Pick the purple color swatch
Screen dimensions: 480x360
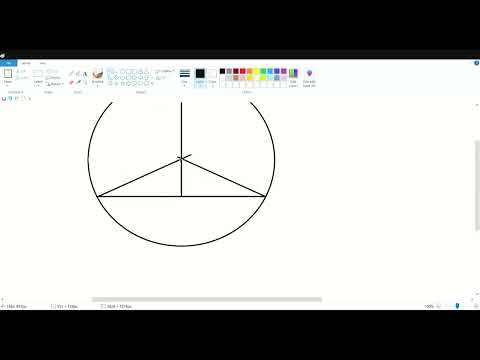(284, 71)
